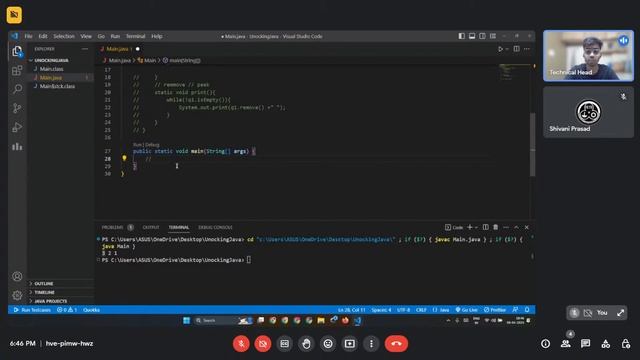Open the Search view in activity bar
Screen dimensions: 640x360
point(17,89)
